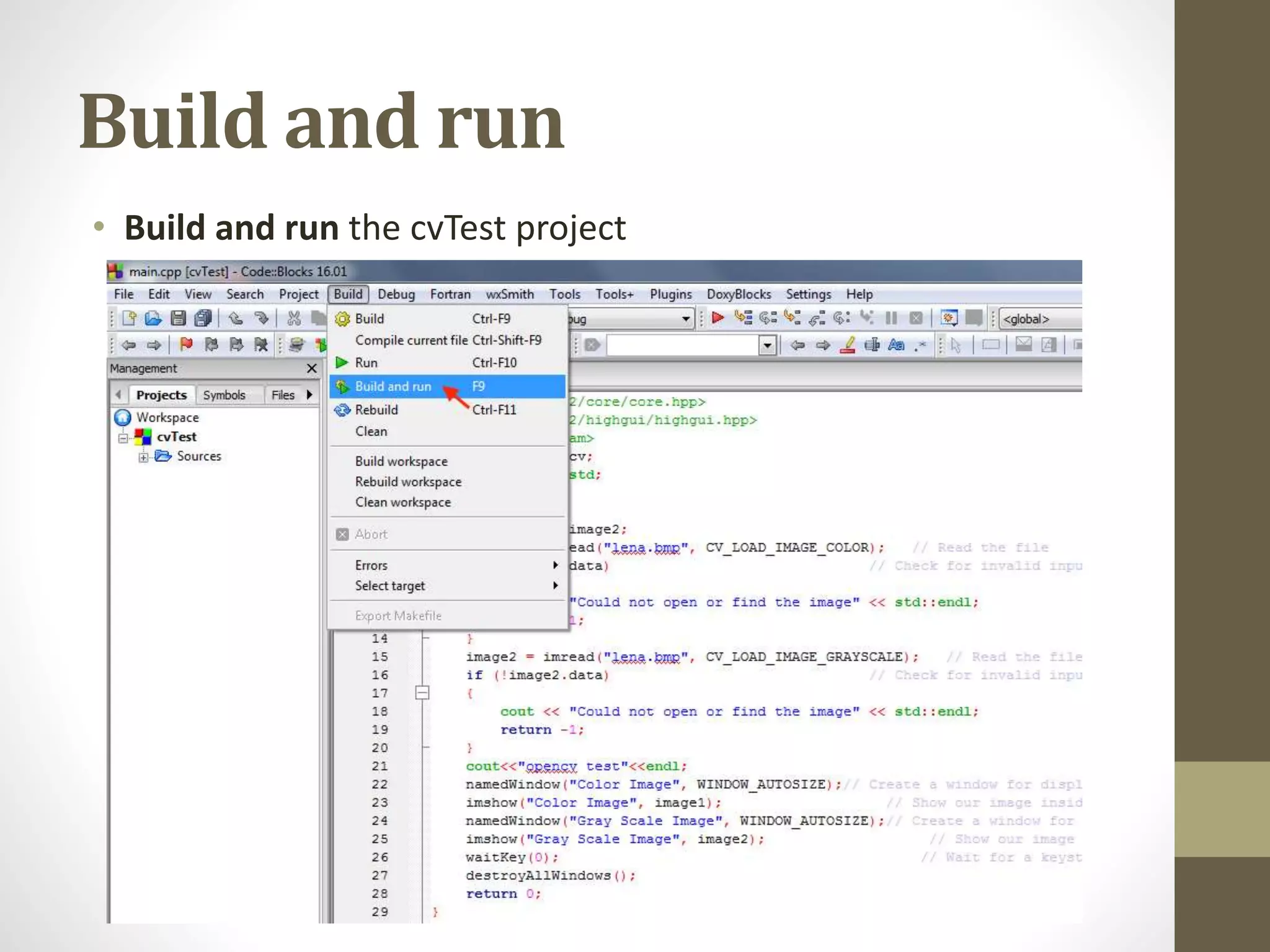The image size is (1270, 952).
Task: Open the Edit menu
Action: (159, 294)
